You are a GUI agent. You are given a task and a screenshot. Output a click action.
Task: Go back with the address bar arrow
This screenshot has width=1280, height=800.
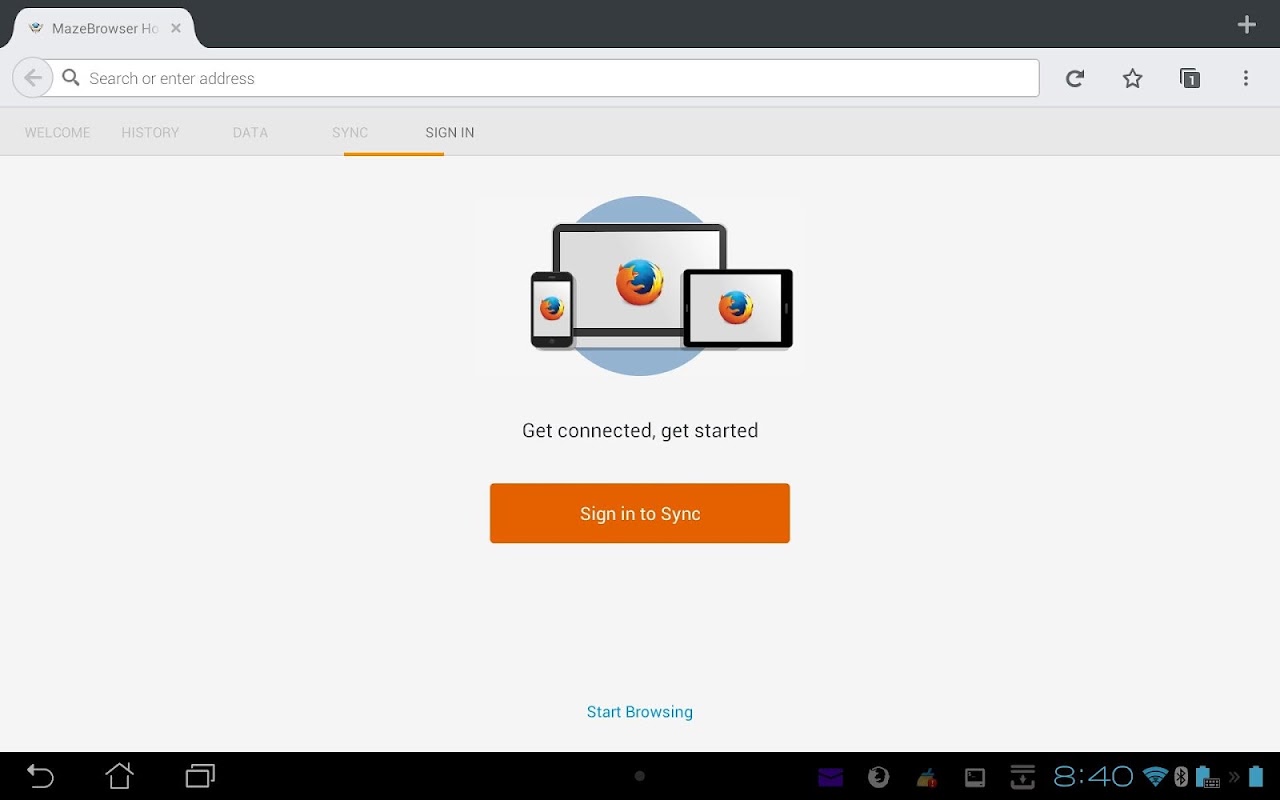tap(33, 78)
